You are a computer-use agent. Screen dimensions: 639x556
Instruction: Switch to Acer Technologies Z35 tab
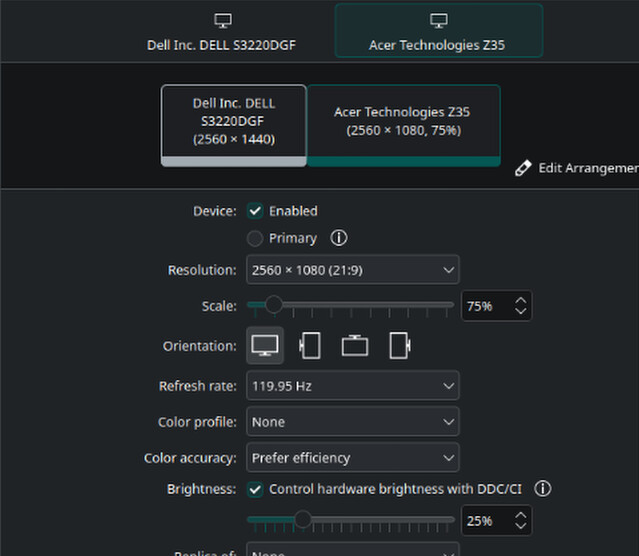pyautogui.click(x=438, y=33)
